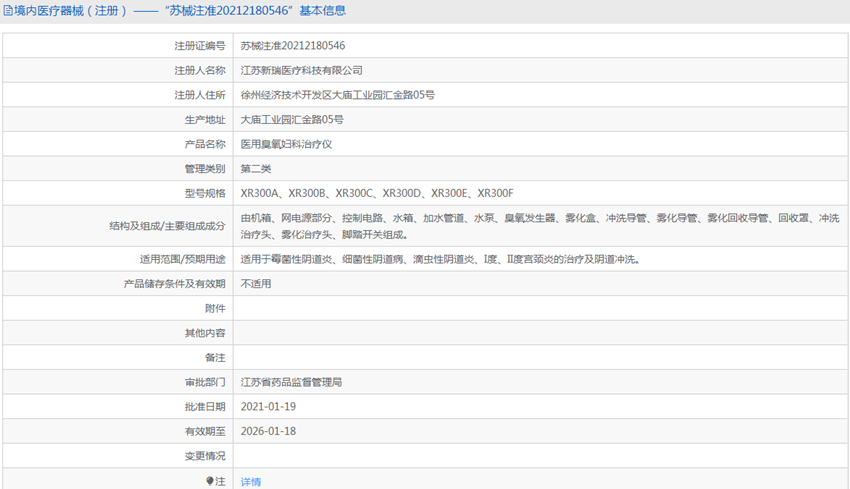Select the 批准日期 label
Image resolution: width=850 pixels, height=489 pixels.
(205, 407)
